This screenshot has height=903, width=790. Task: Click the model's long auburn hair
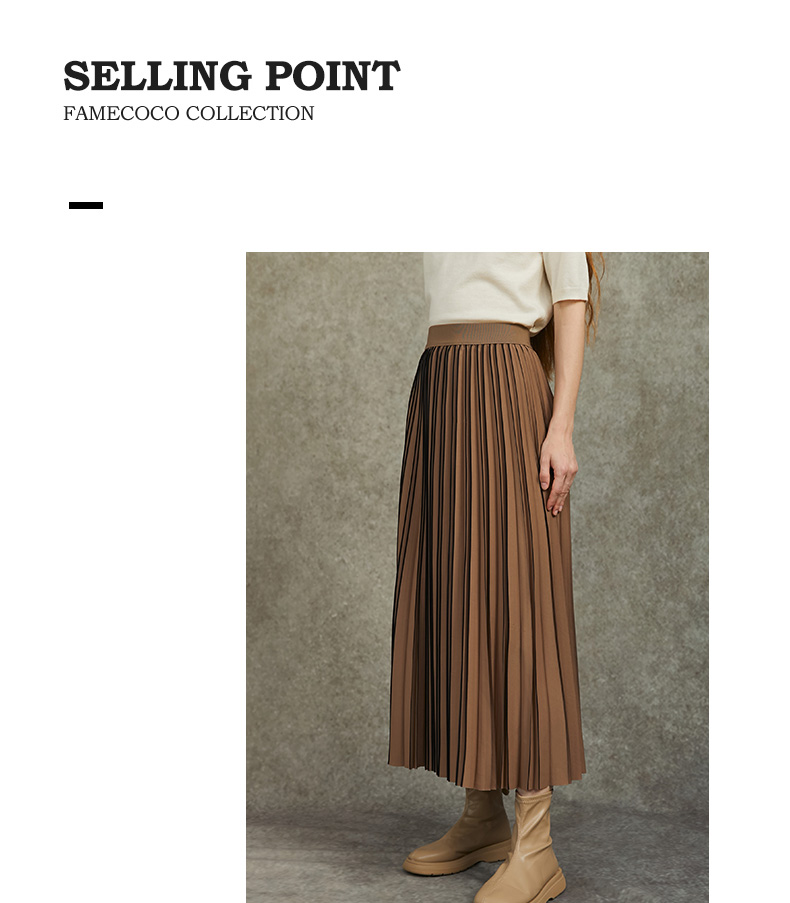(x=593, y=297)
